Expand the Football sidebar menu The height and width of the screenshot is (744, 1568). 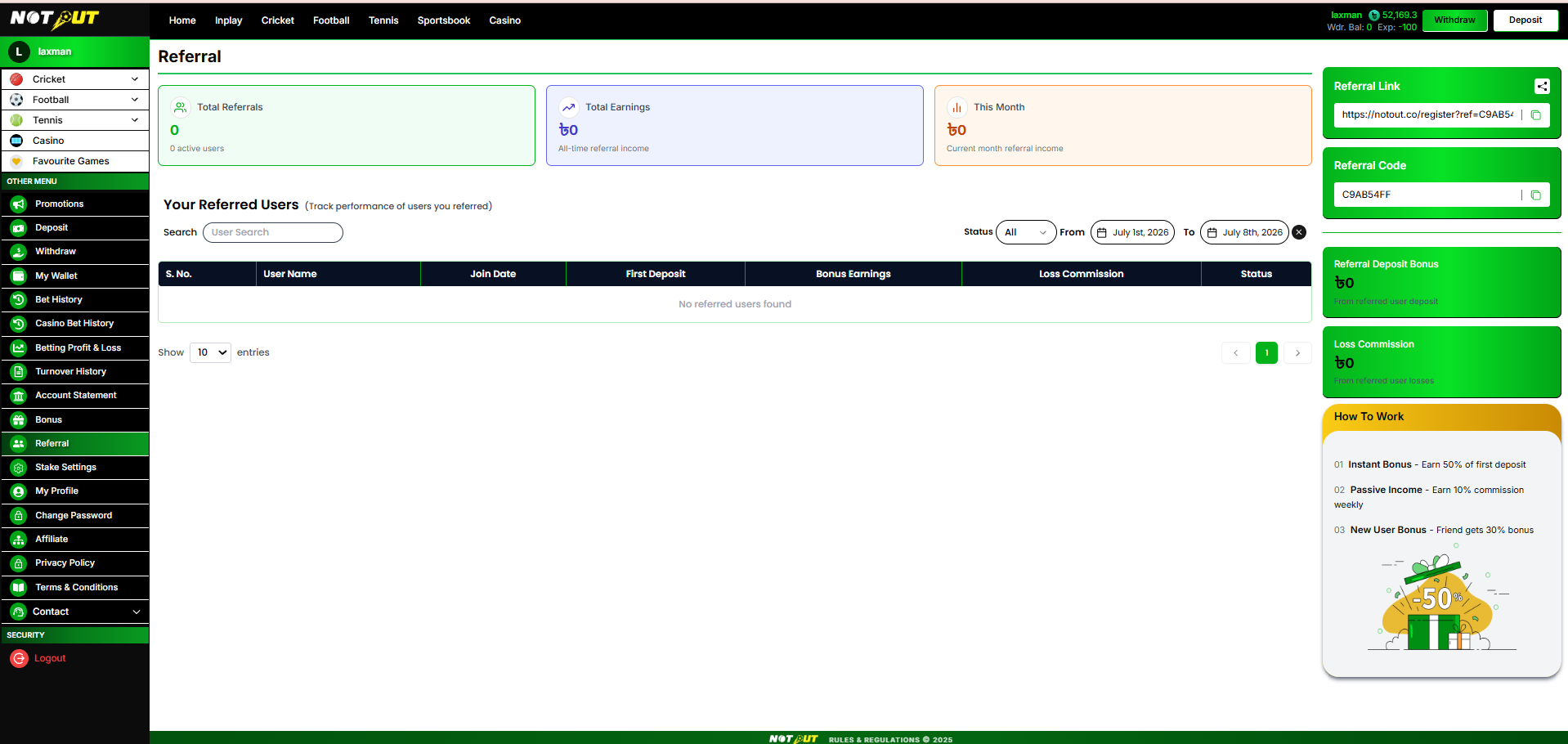[x=75, y=100]
